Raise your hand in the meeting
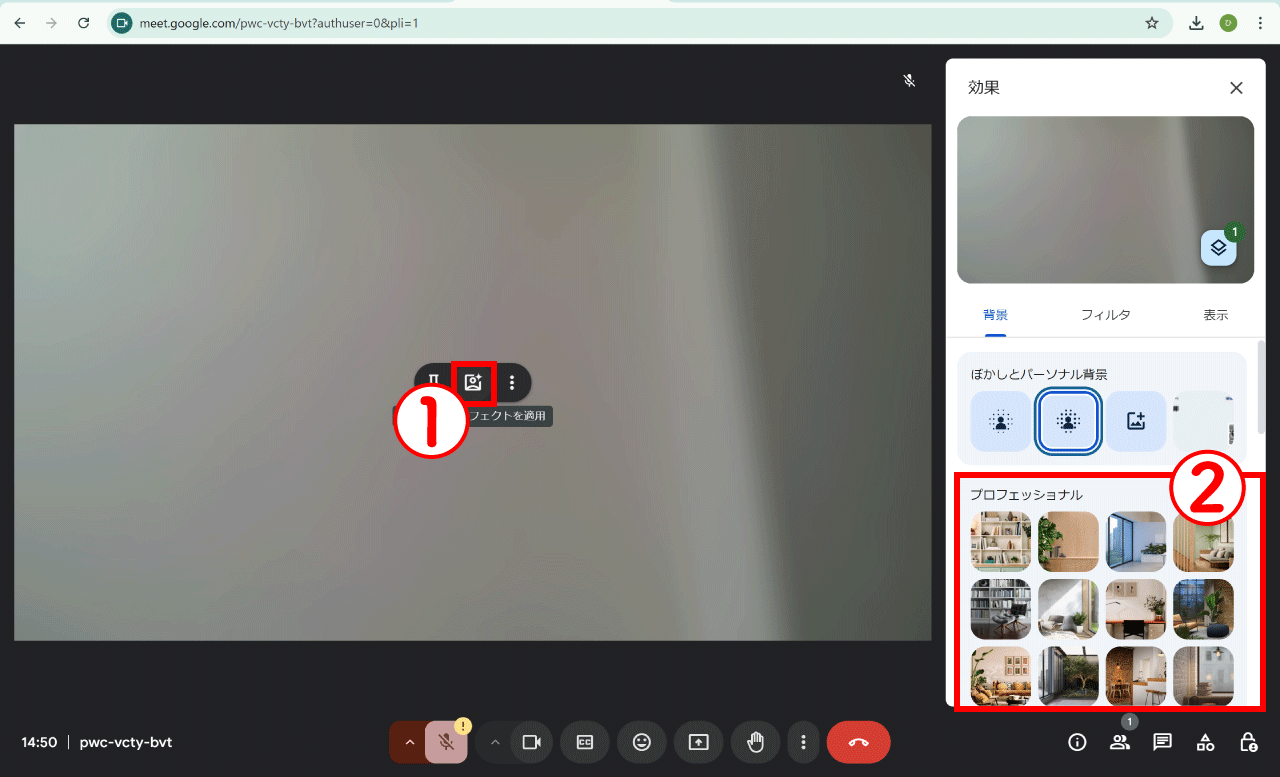Viewport: 1280px width, 777px height. (755, 742)
